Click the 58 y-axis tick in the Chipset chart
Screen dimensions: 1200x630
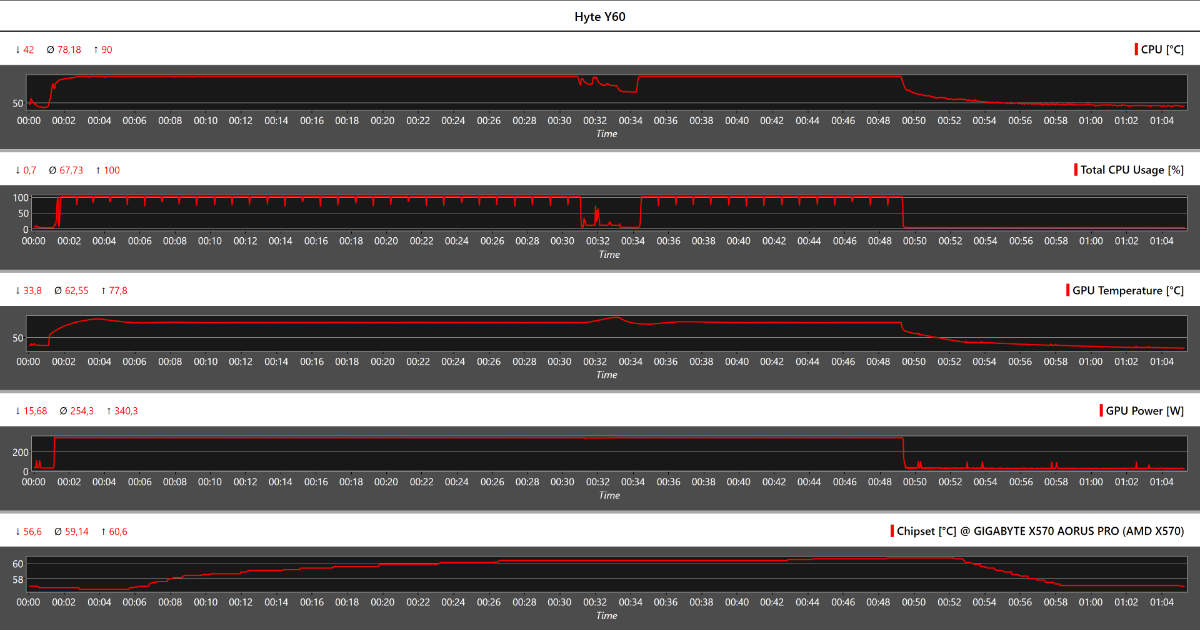(18, 579)
